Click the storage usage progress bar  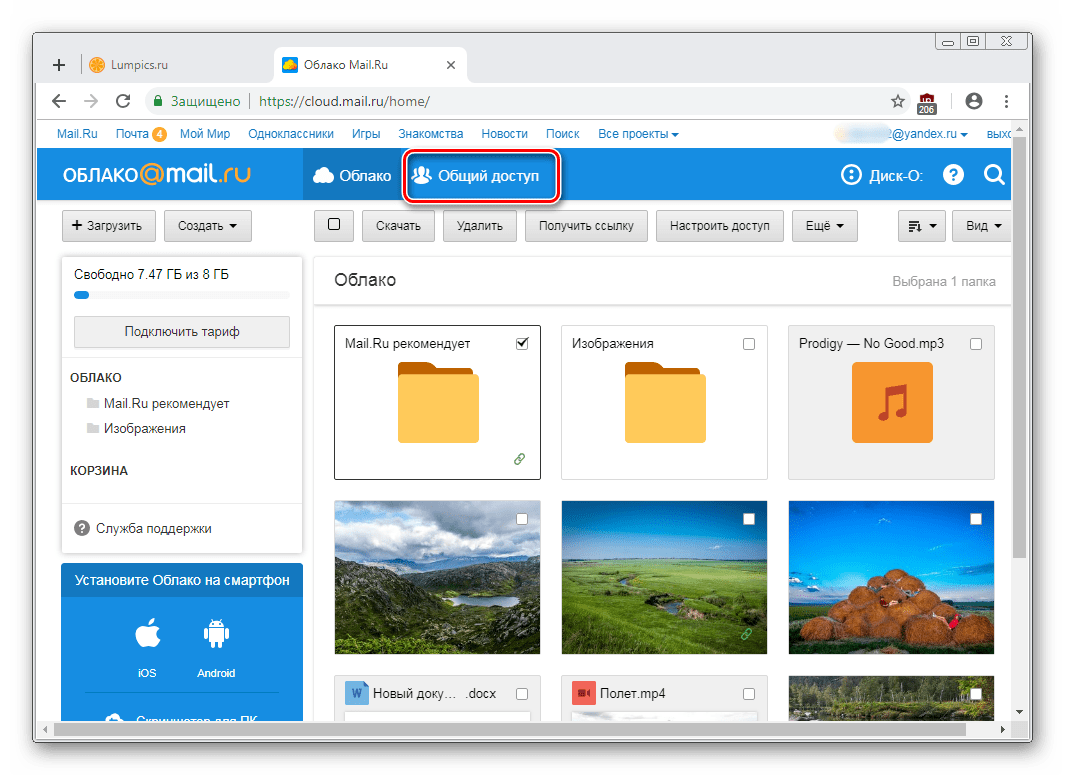coord(182,295)
